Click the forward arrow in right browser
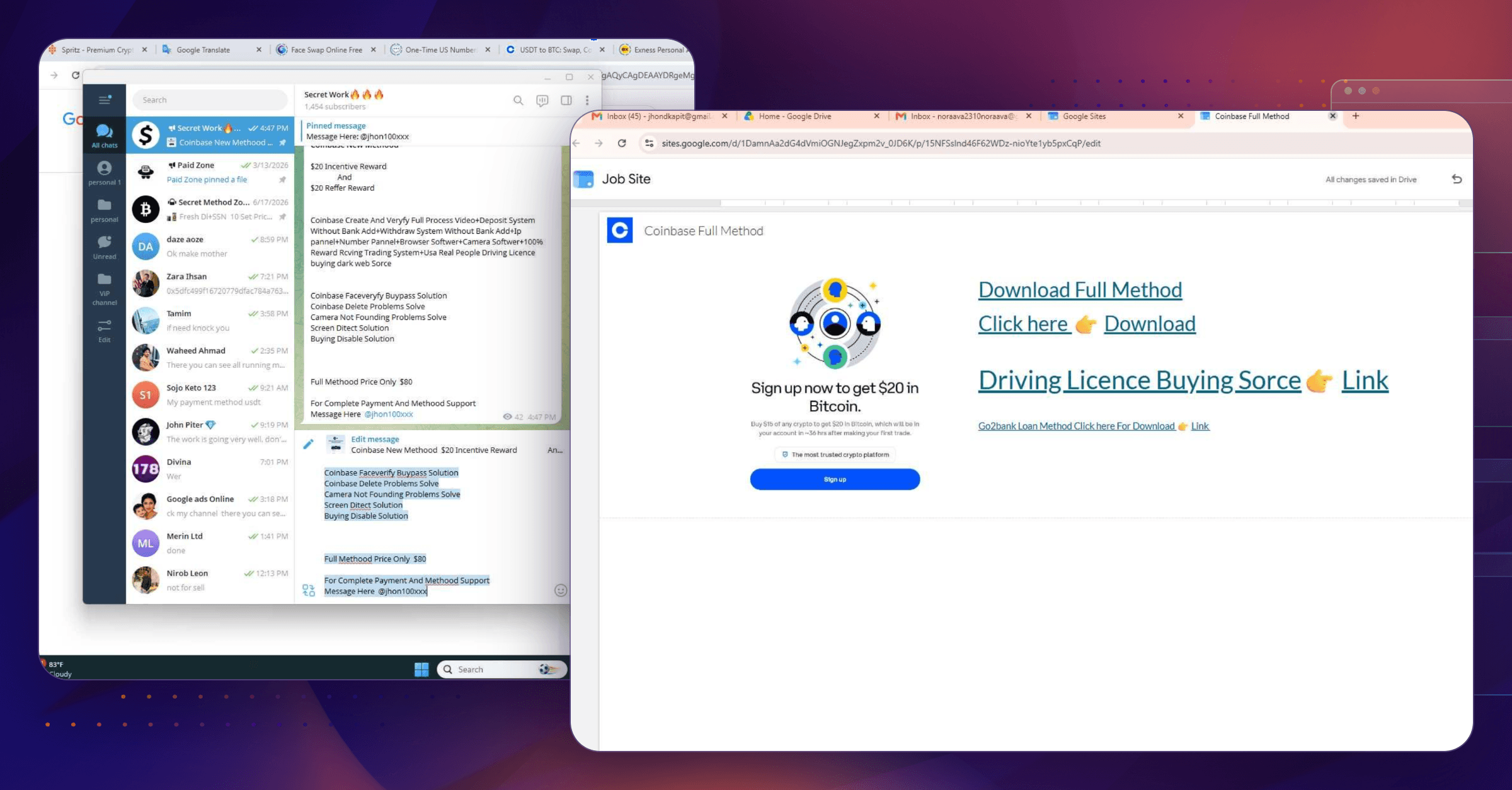1512x790 pixels. tap(598, 143)
